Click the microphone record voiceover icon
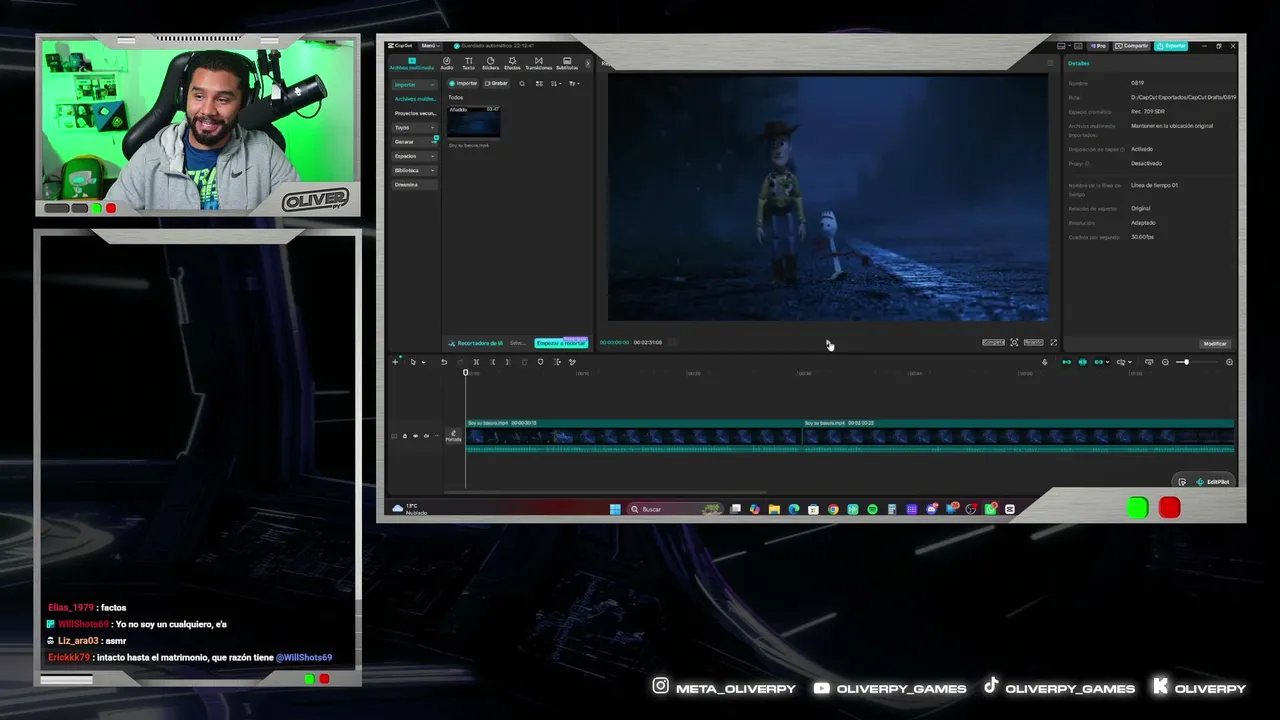Viewport: 1280px width, 720px height. click(1045, 362)
